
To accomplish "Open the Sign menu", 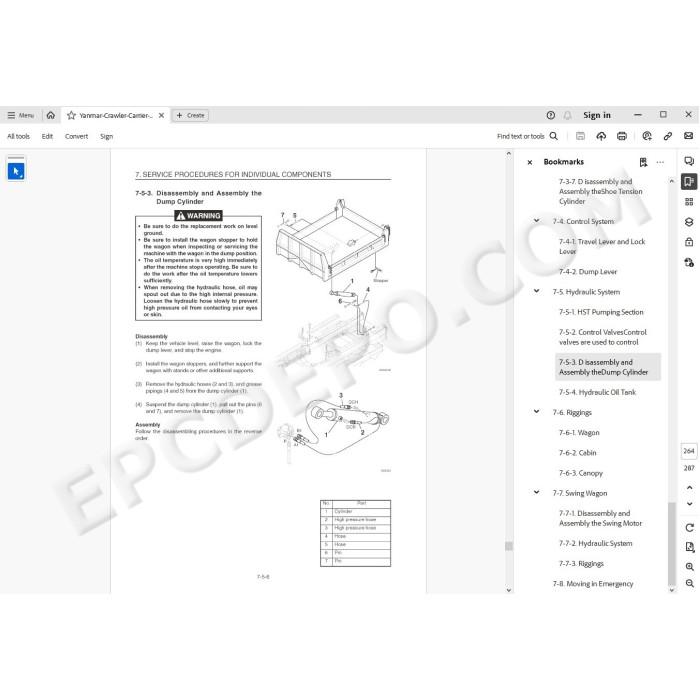I will tap(106, 136).
